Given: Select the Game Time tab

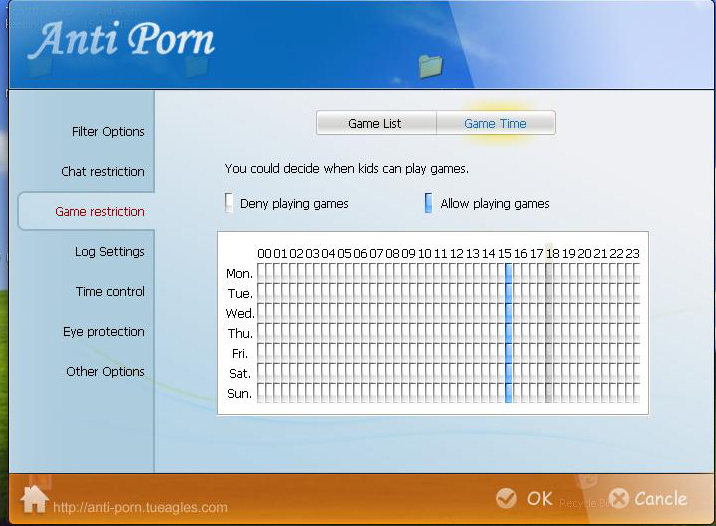Looking at the screenshot, I should pos(496,123).
